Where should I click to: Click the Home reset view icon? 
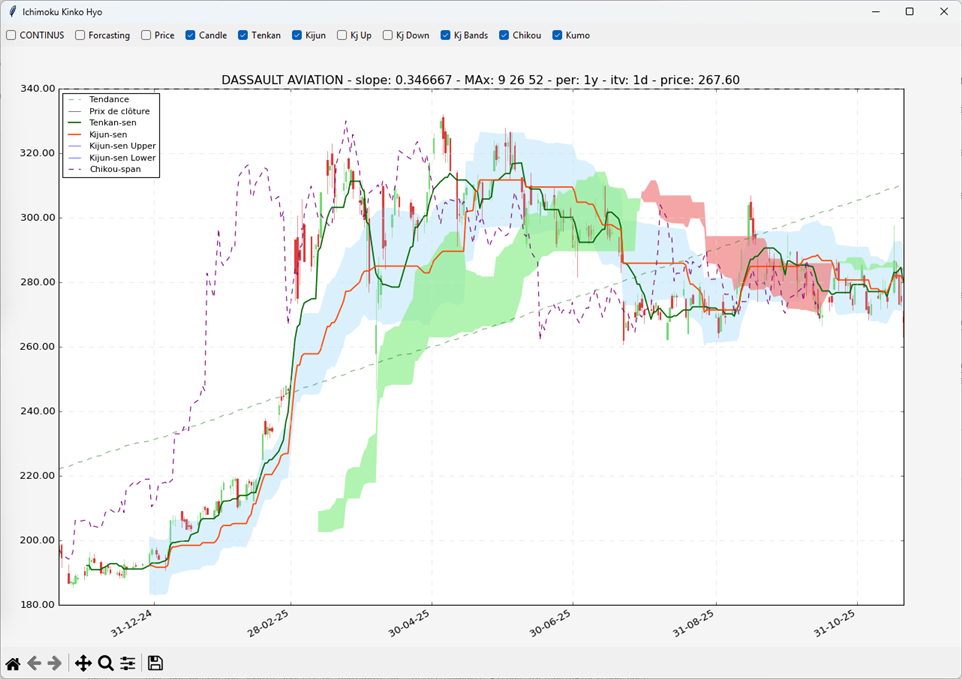[x=13, y=663]
